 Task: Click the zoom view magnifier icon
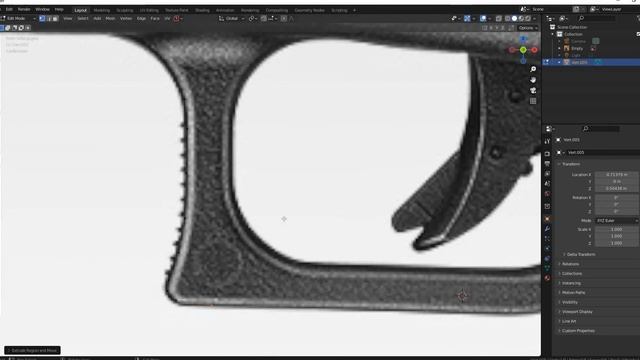(533, 69)
